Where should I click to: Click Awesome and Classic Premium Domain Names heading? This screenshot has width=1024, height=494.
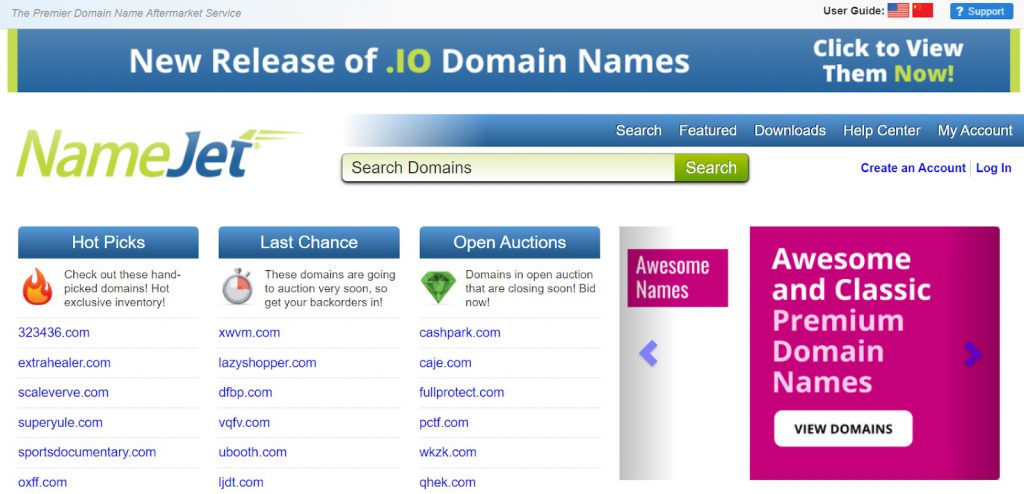[x=851, y=321]
